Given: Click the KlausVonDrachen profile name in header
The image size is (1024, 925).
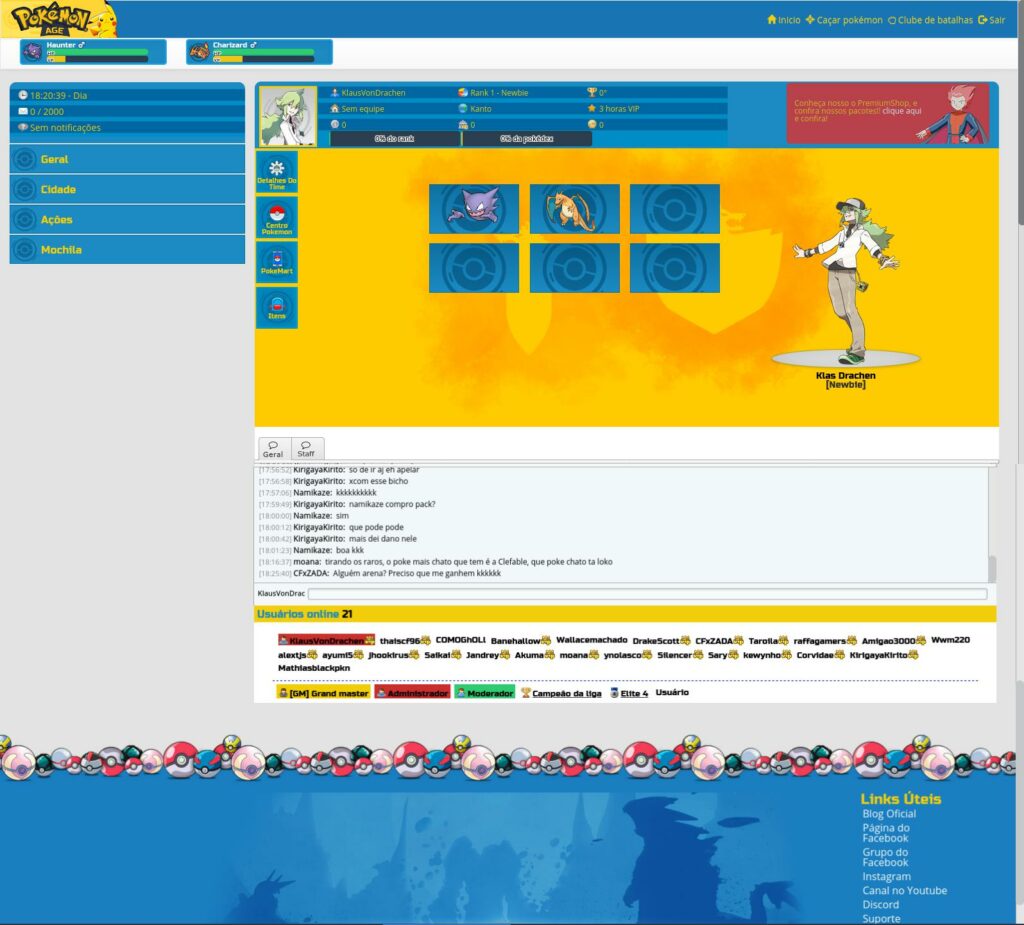Looking at the screenshot, I should coord(368,93).
